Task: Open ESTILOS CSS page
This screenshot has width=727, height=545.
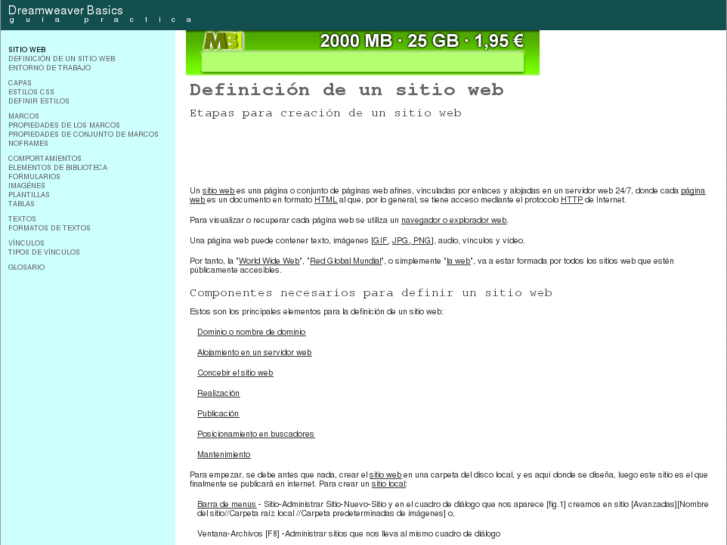Action: 31,92
